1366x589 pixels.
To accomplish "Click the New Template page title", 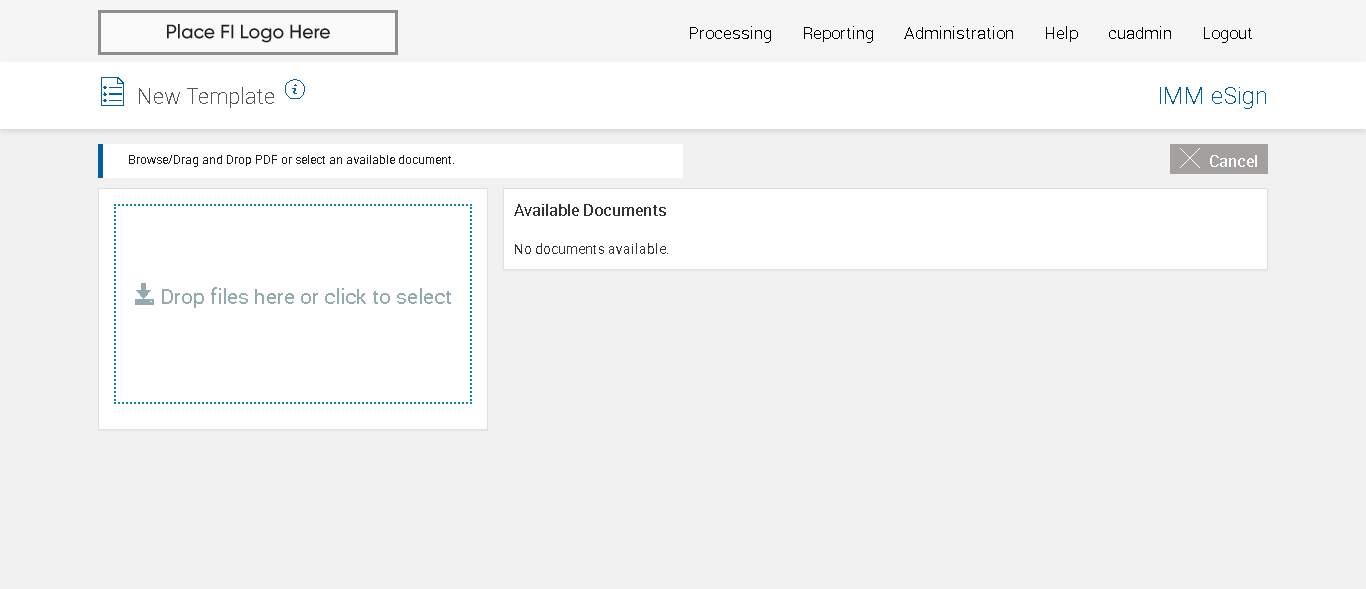I will [206, 96].
